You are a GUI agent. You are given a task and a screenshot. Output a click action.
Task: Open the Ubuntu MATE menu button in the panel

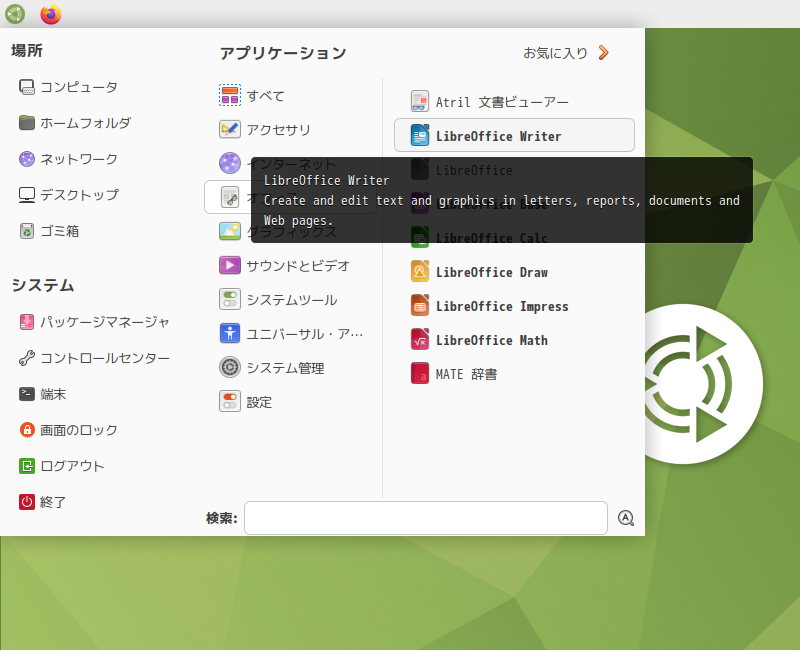[15, 14]
